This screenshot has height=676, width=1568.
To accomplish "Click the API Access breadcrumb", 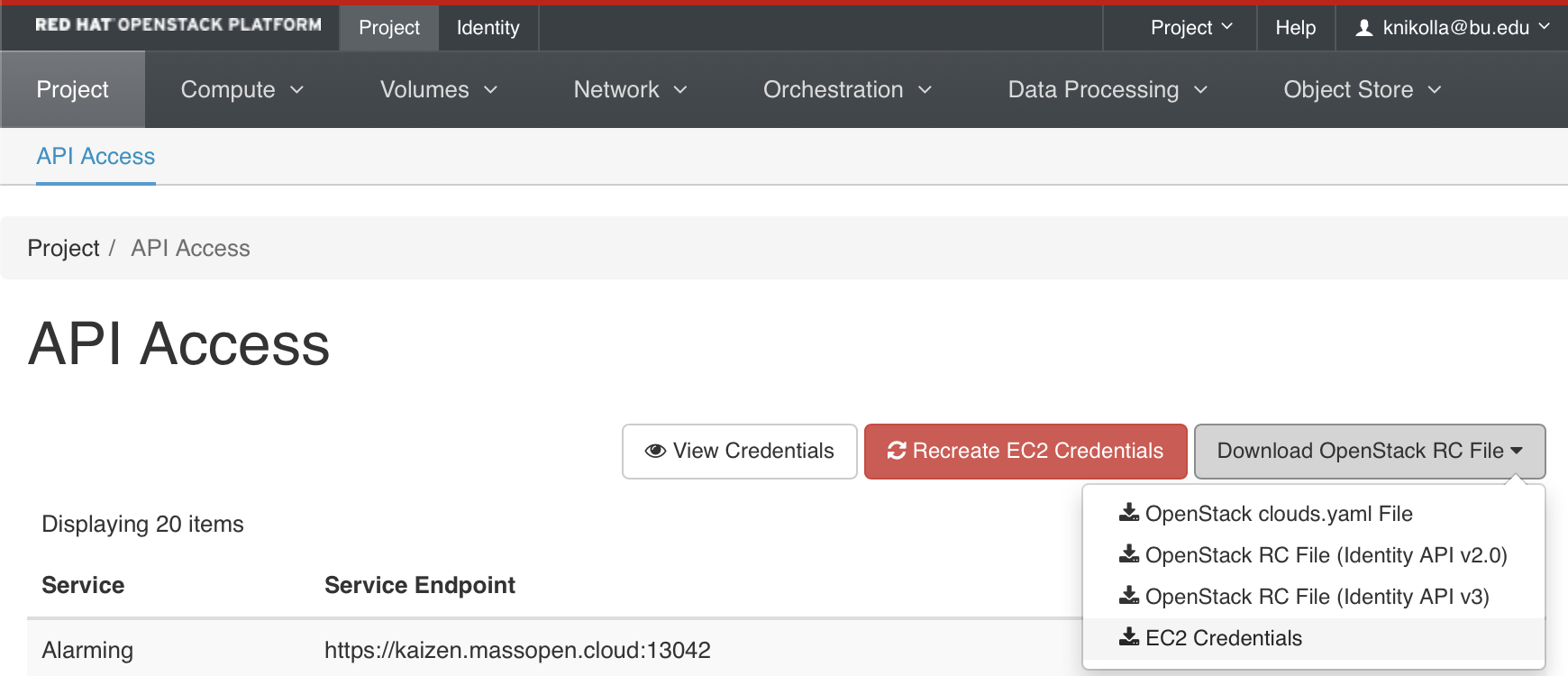I will click(190, 248).
